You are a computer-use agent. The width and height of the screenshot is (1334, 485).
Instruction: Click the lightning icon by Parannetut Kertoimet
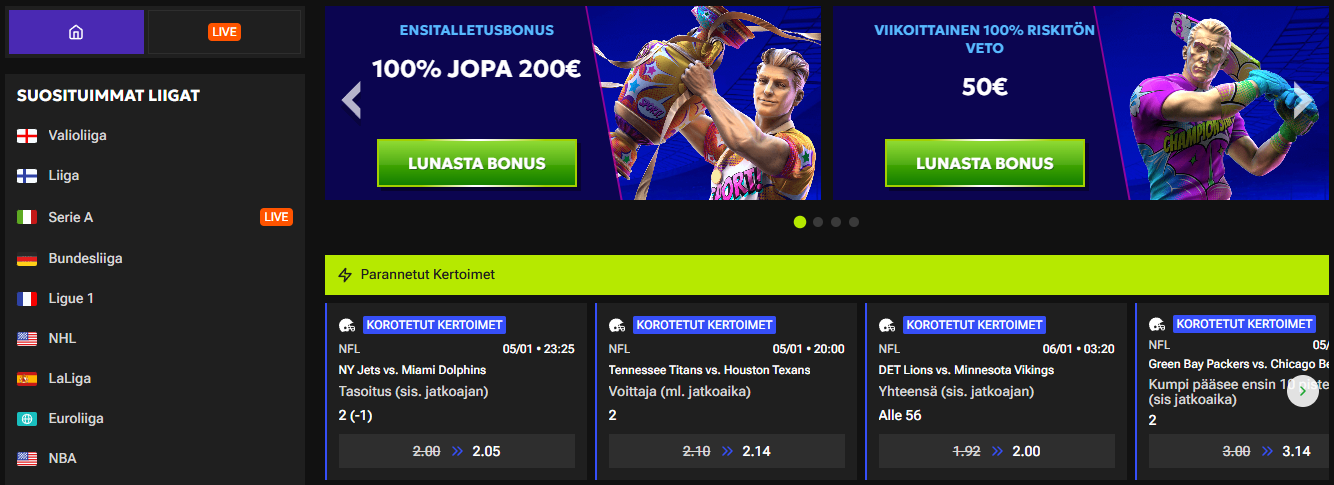click(345, 275)
